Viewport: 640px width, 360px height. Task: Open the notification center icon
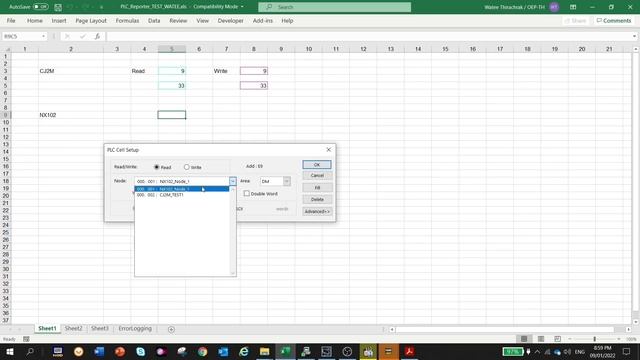pyautogui.click(x=627, y=351)
